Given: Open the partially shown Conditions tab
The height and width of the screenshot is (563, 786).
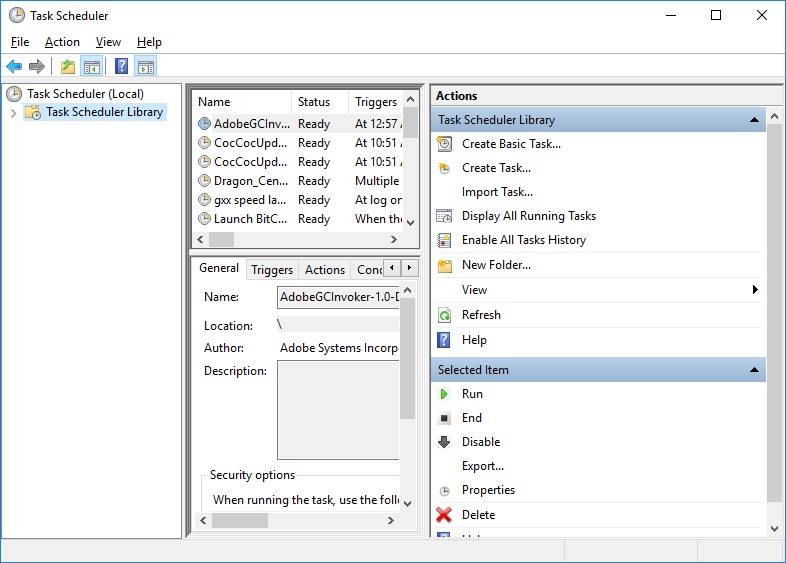Looking at the screenshot, I should 368,270.
